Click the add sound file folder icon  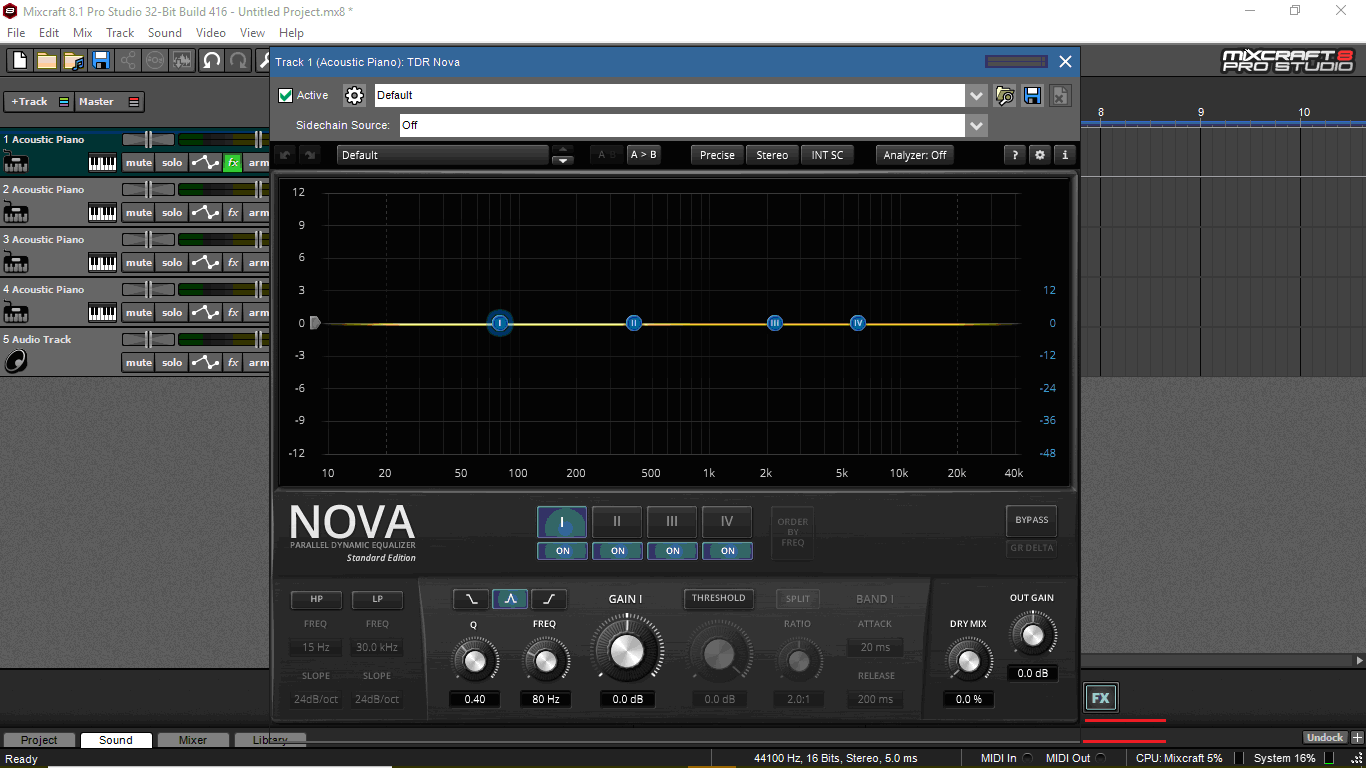point(73,61)
